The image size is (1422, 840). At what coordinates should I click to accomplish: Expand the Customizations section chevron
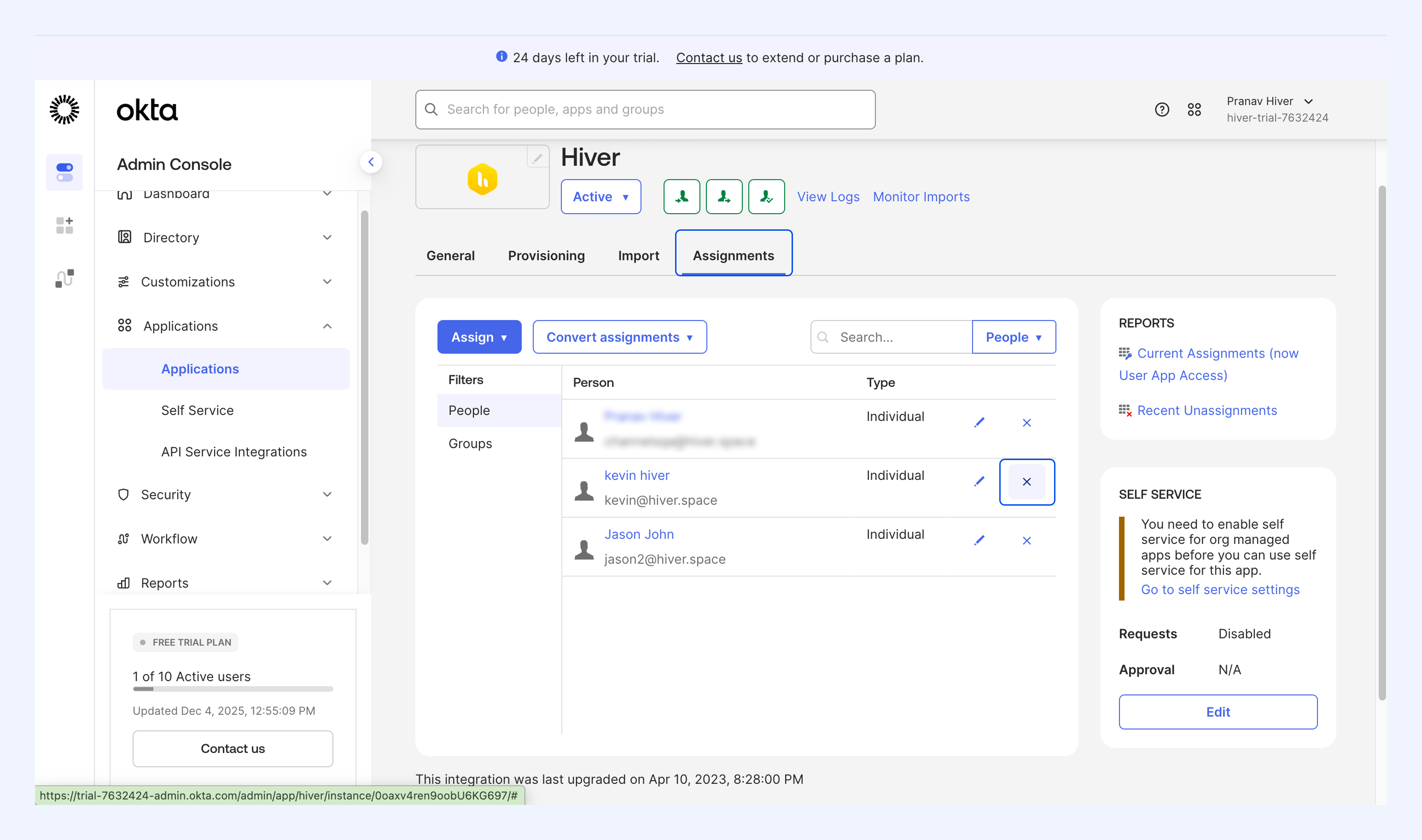(327, 281)
